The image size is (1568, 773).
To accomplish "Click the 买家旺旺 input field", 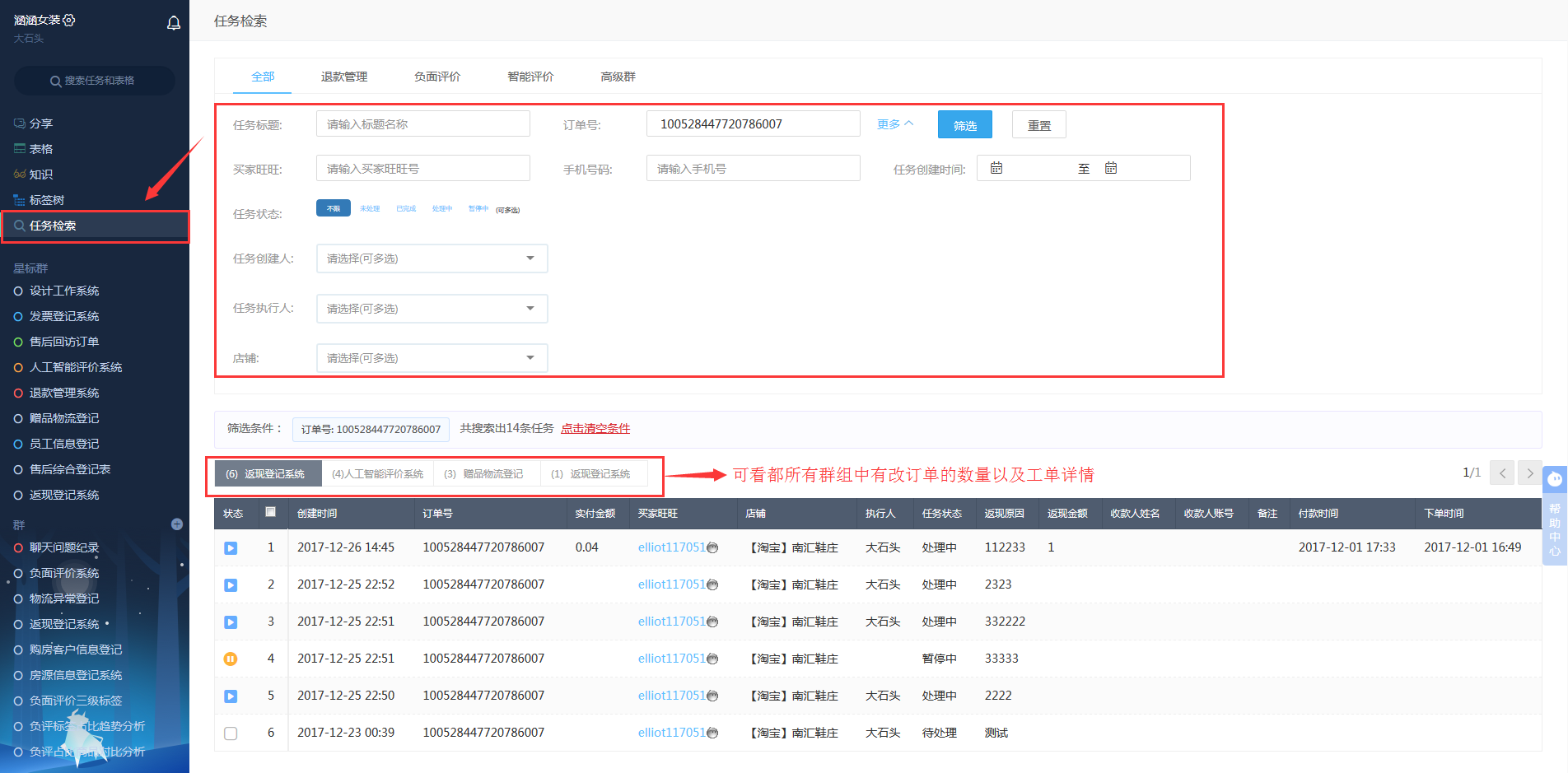I will pyautogui.click(x=422, y=169).
